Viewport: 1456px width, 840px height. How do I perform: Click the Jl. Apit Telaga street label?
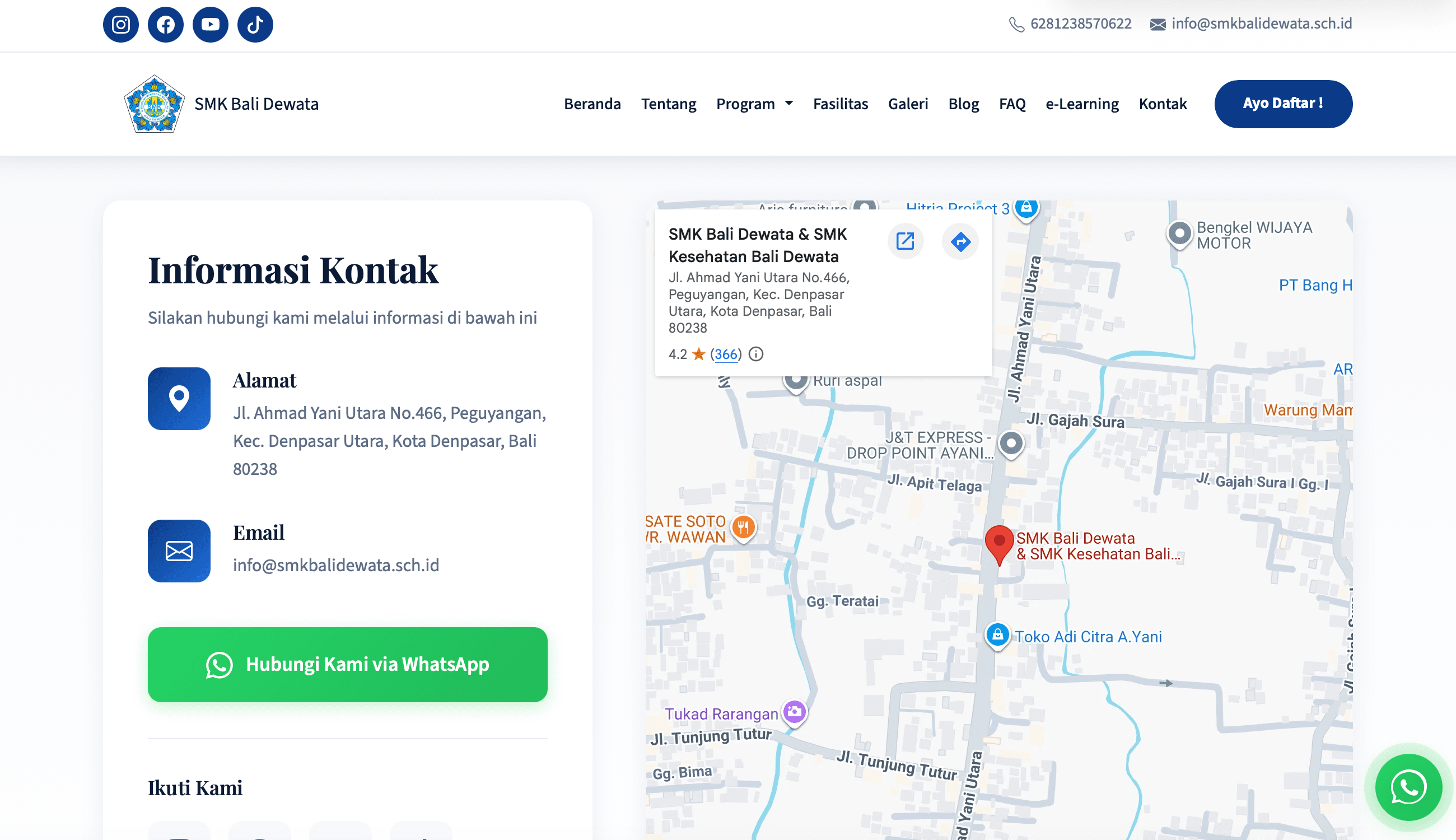tap(935, 483)
